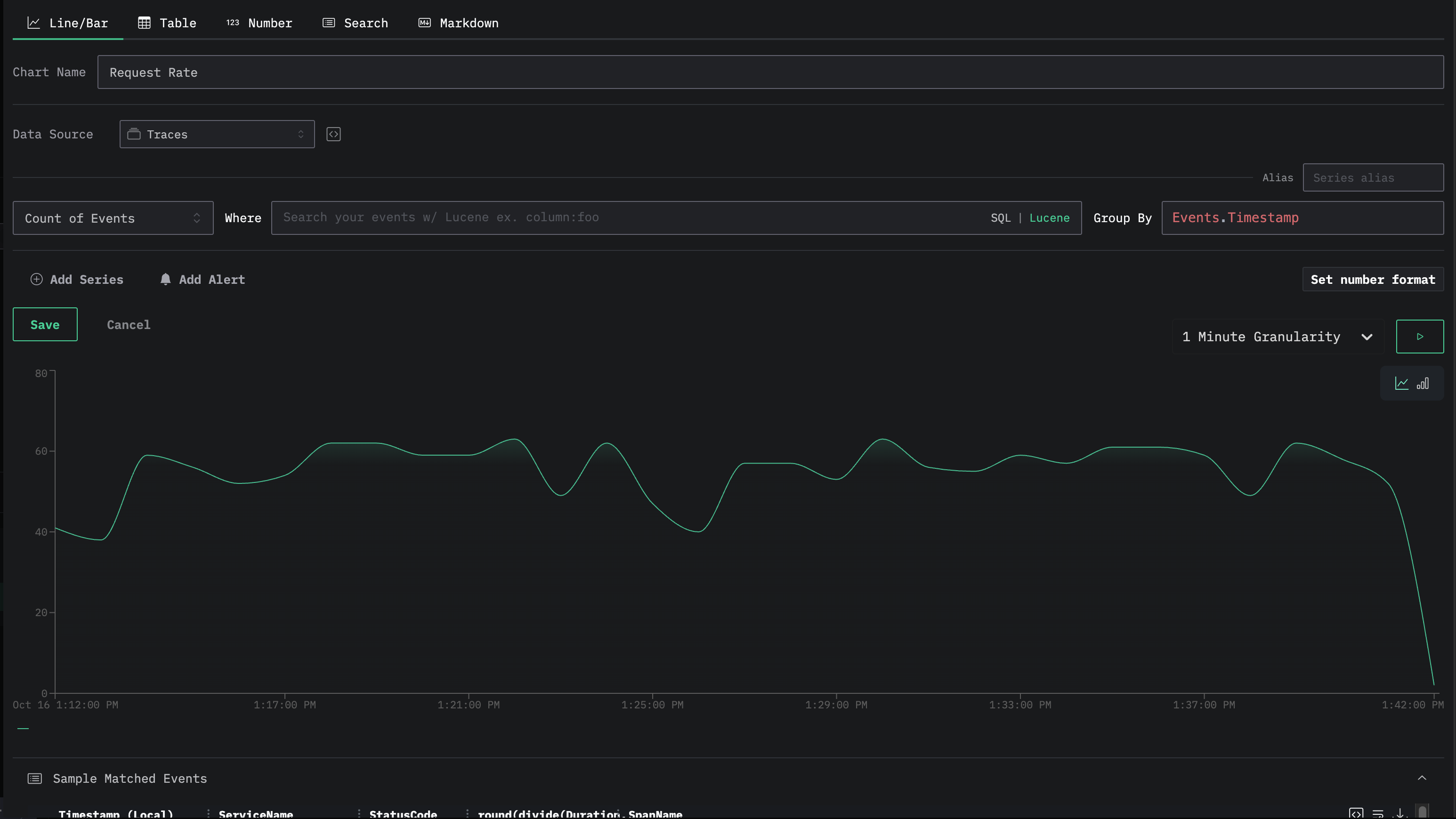Screen dimensions: 1456x819
Task: Collapse the Sample Matched Events section
Action: pos(1422,779)
